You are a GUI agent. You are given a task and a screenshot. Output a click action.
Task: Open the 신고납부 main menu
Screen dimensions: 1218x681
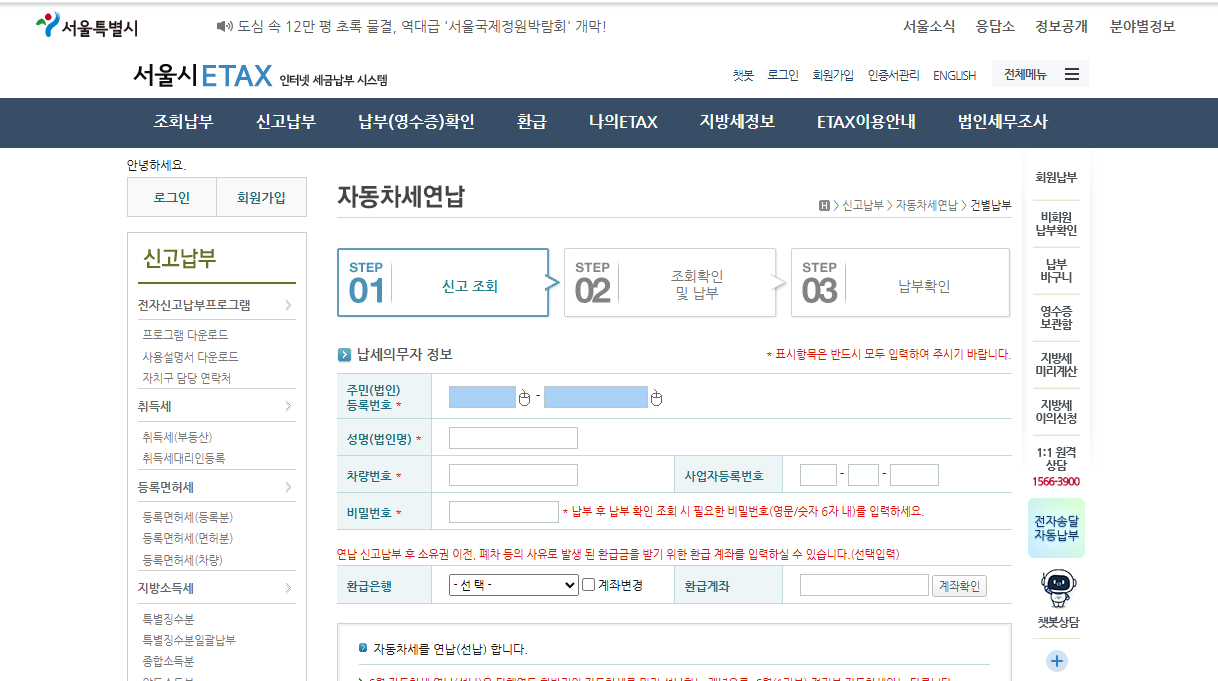pos(286,122)
